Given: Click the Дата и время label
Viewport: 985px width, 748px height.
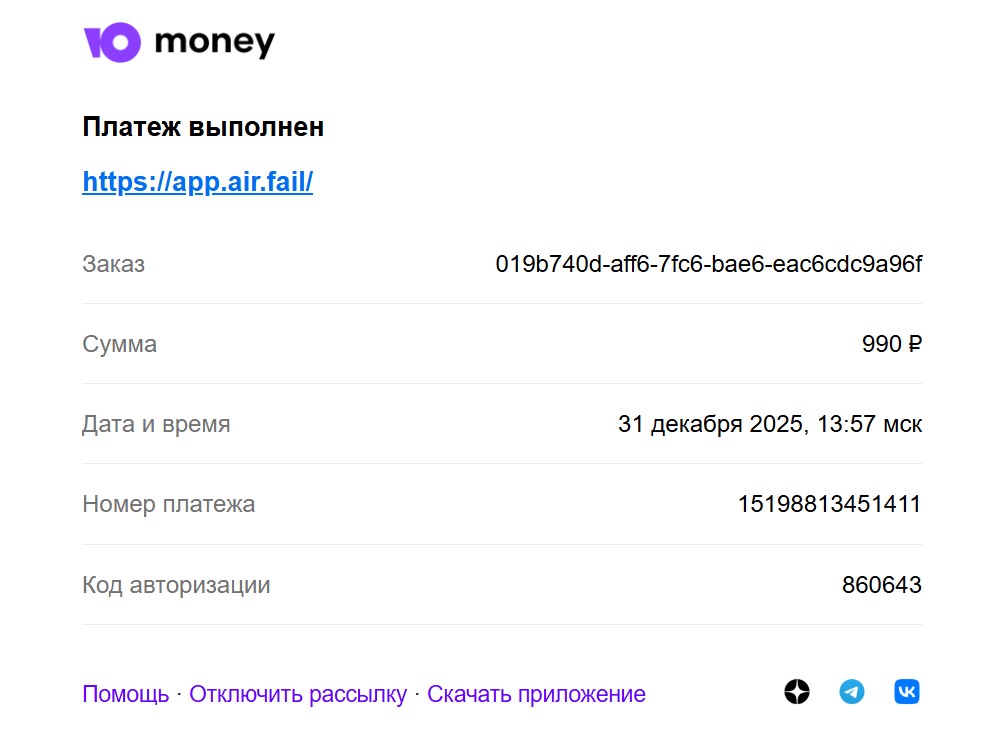Looking at the screenshot, I should pyautogui.click(x=156, y=425).
